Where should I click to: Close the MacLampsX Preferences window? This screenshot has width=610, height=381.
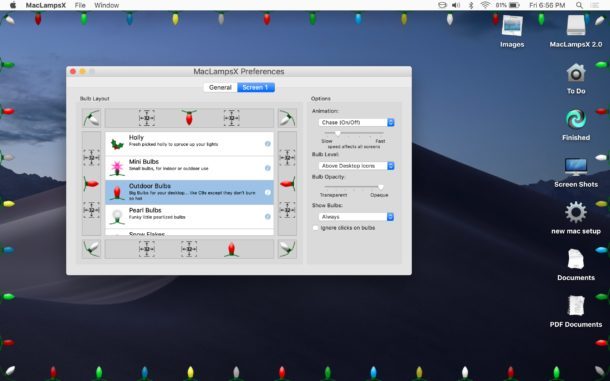point(73,72)
